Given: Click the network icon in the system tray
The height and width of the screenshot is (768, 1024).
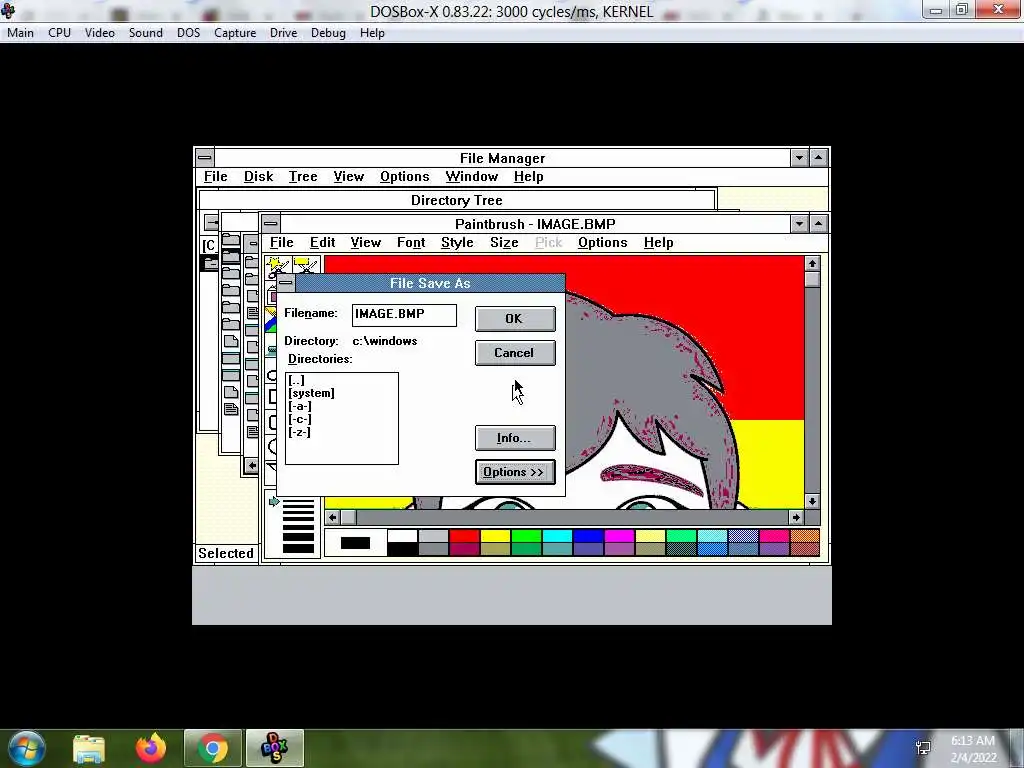Looking at the screenshot, I should 923,748.
